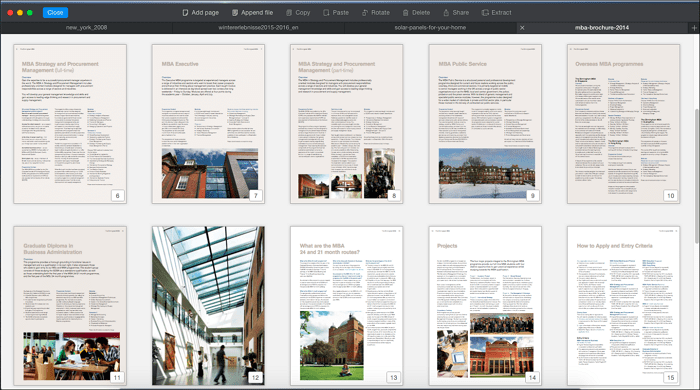Screen dimensions: 700x390
Task: Click the Extract pages icon
Action: point(485,12)
